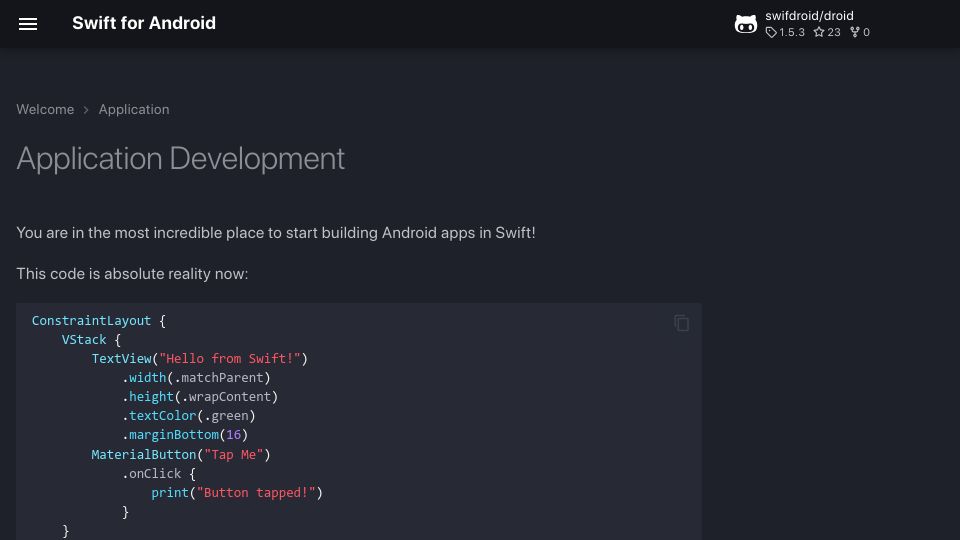Image resolution: width=960 pixels, height=540 pixels.
Task: Click the .width(.matchParent) code line
Action: [x=196, y=378]
